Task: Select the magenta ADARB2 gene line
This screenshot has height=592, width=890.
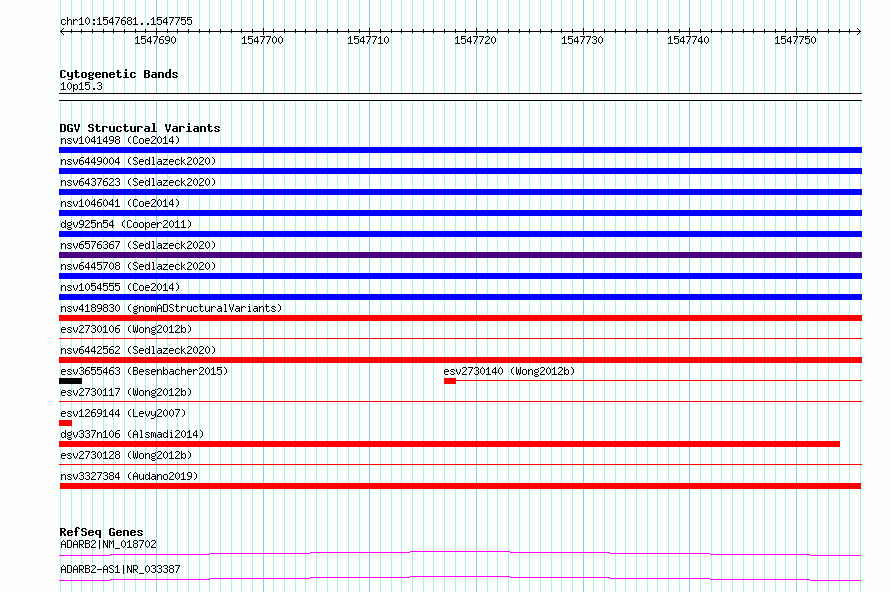Action: [460, 553]
